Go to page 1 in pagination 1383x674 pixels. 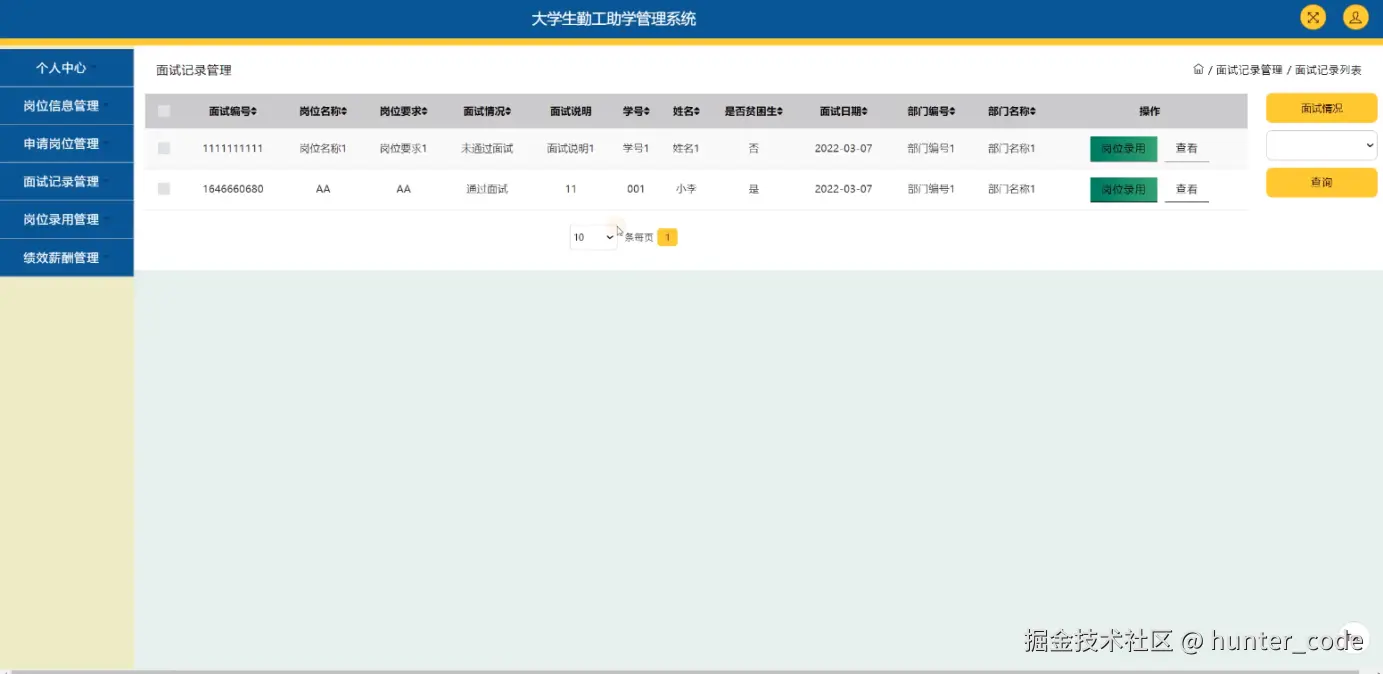pos(667,237)
